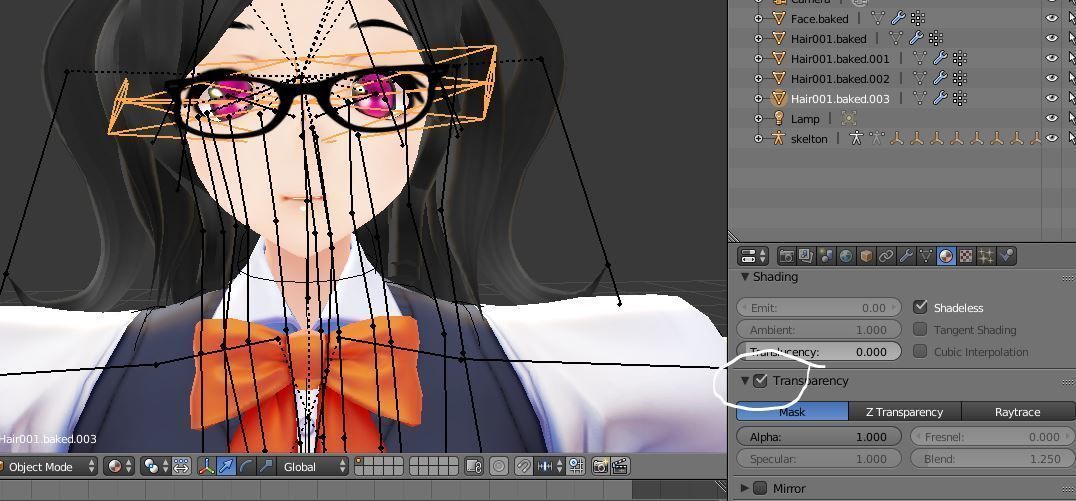The image size is (1076, 501).
Task: Collapse the Shading panel
Action: [745, 277]
